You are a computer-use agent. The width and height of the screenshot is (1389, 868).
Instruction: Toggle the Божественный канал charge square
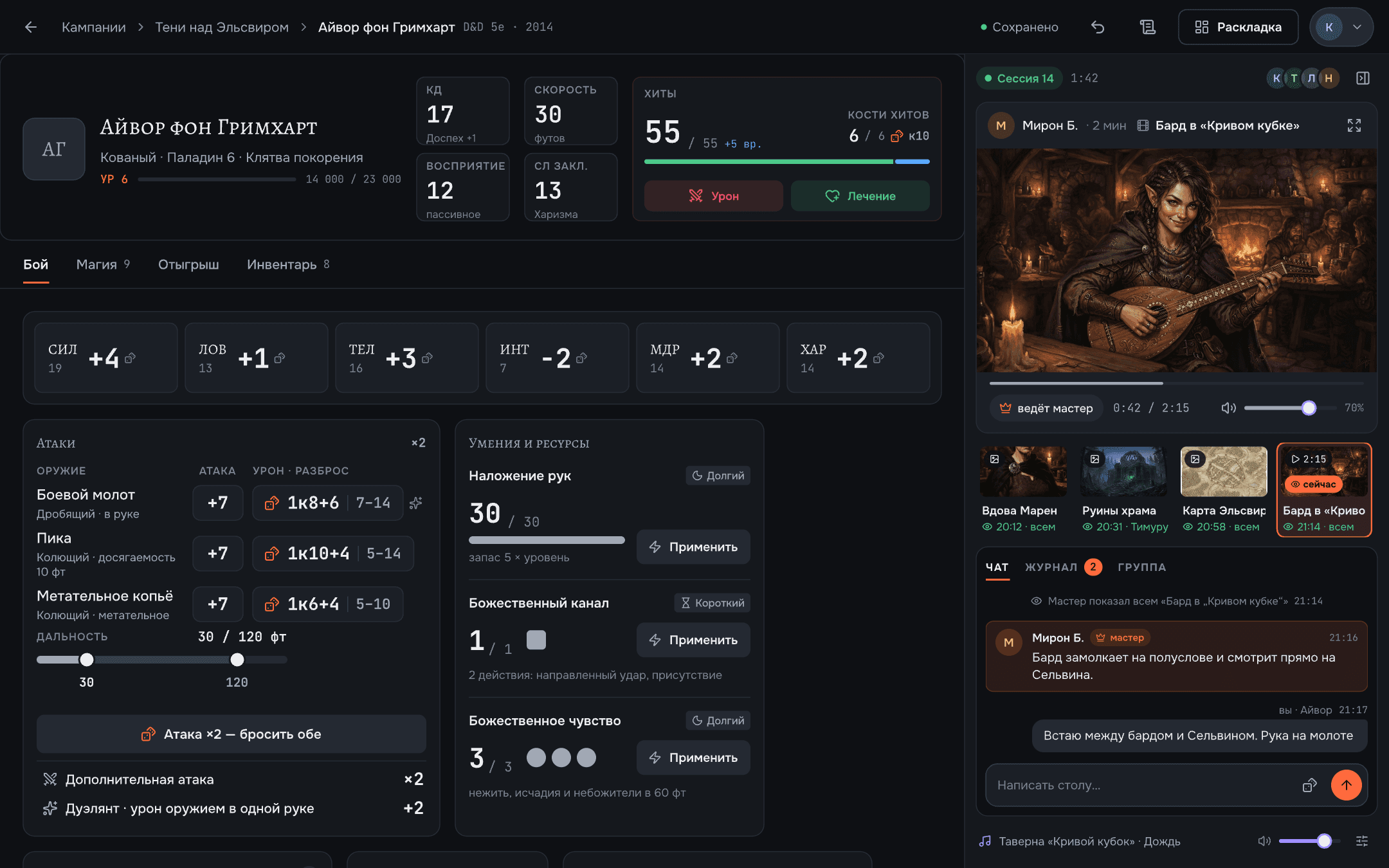click(536, 640)
